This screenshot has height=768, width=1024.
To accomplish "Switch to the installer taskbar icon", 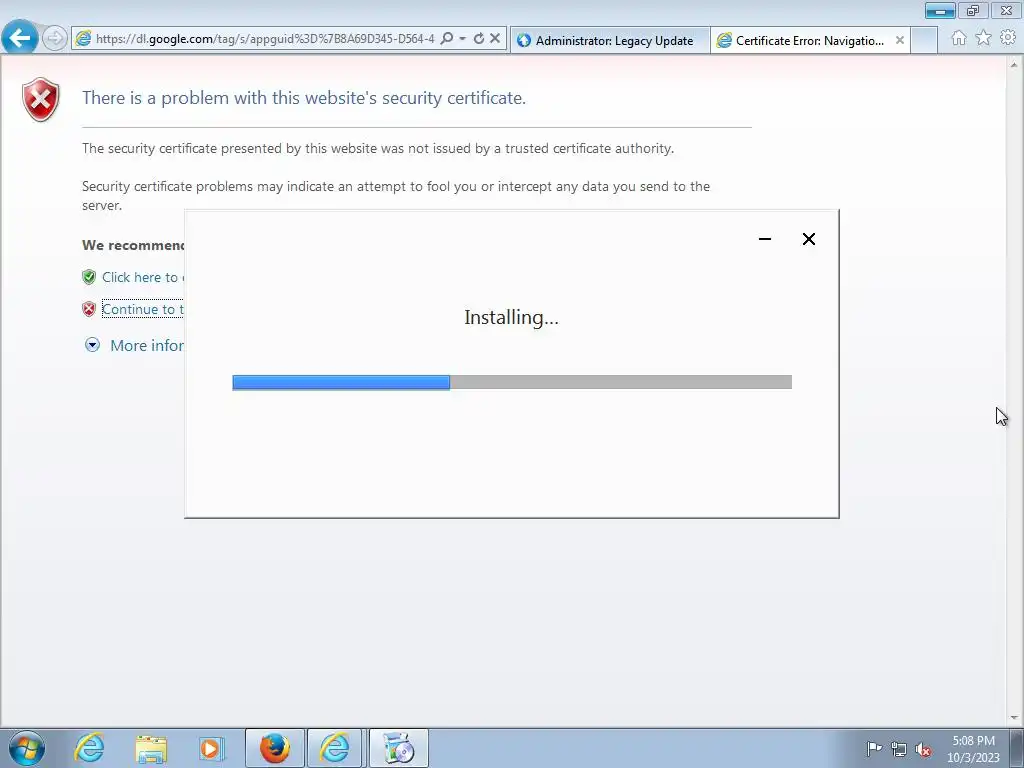I will (399, 748).
